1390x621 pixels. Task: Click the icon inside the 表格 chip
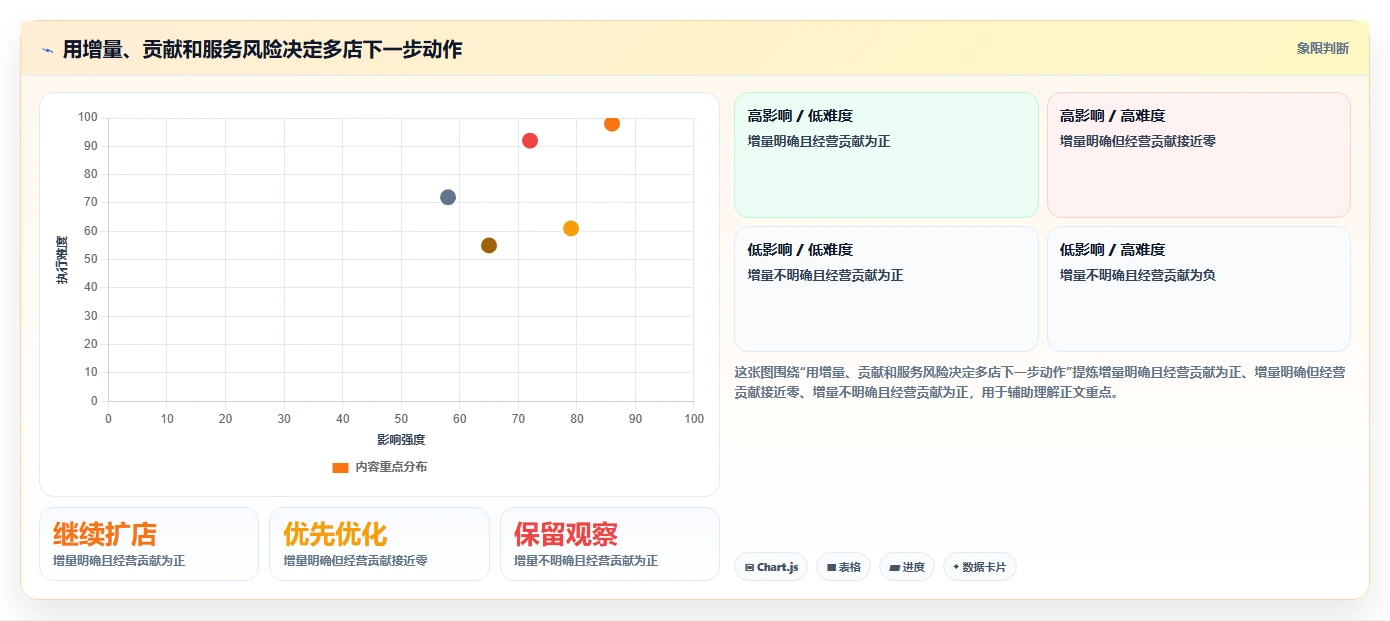pos(831,568)
